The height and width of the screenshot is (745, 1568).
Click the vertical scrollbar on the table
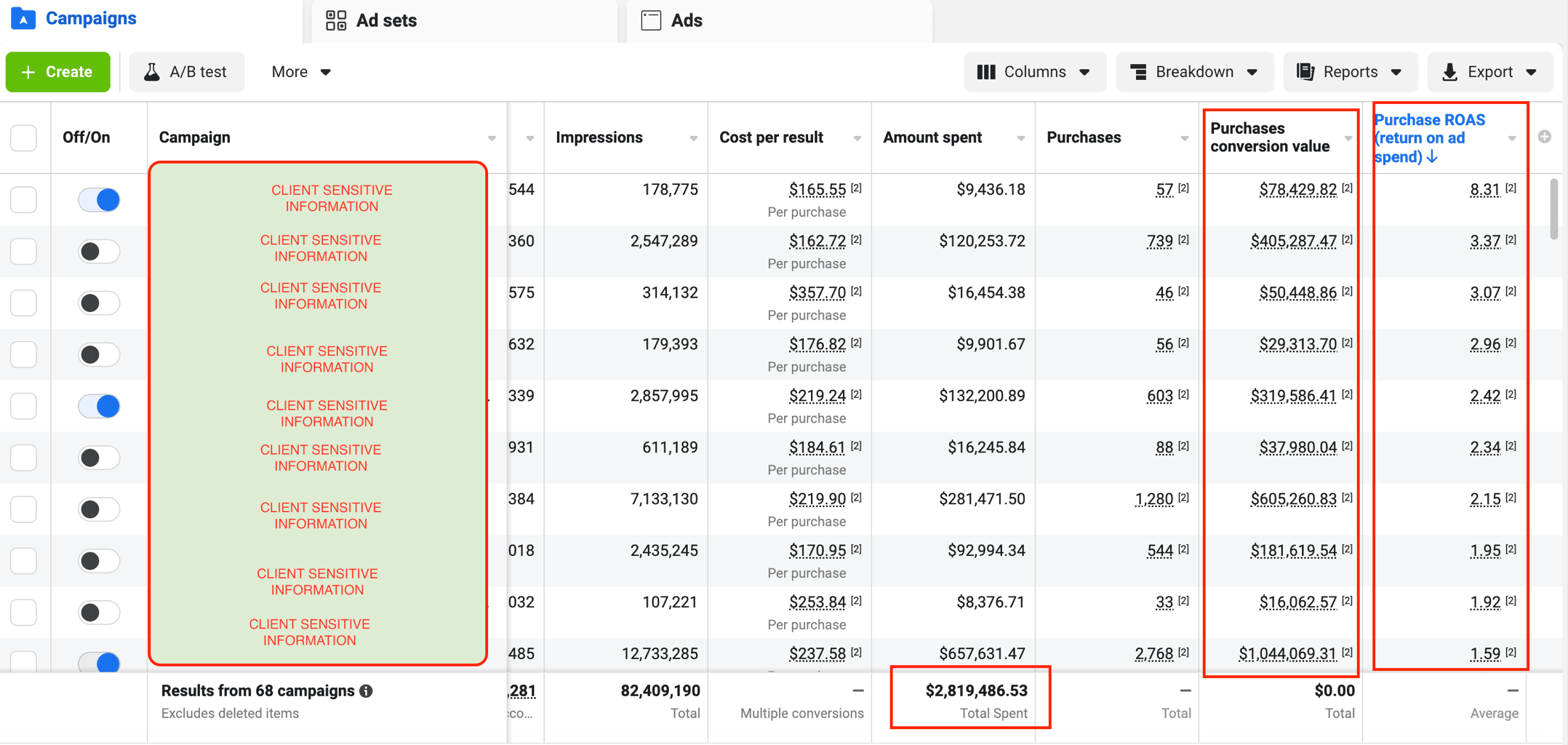[x=1553, y=210]
